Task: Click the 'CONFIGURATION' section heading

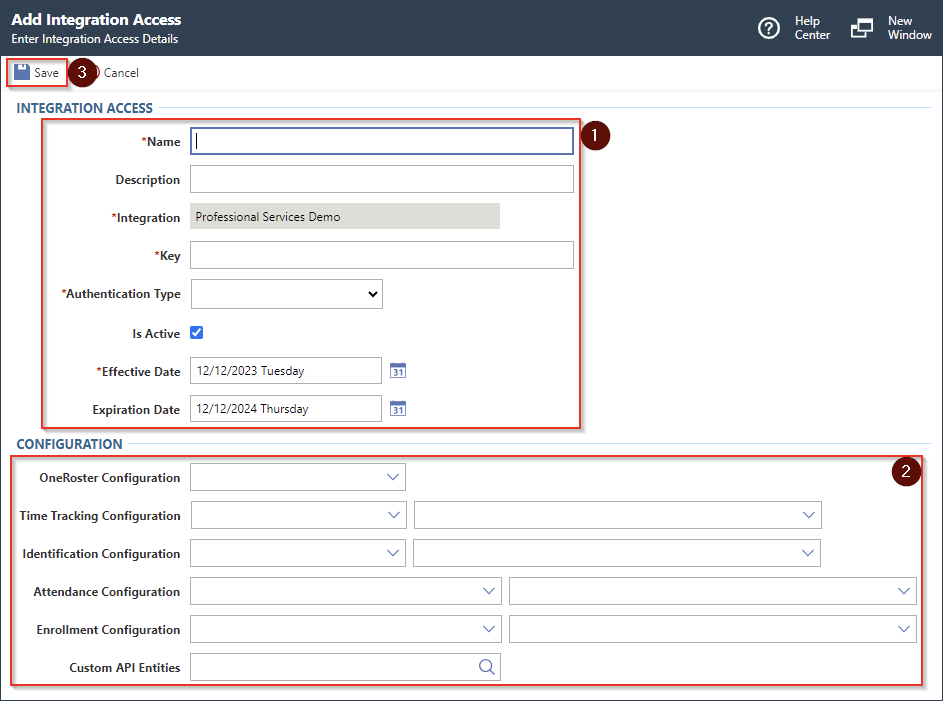Action: point(69,444)
